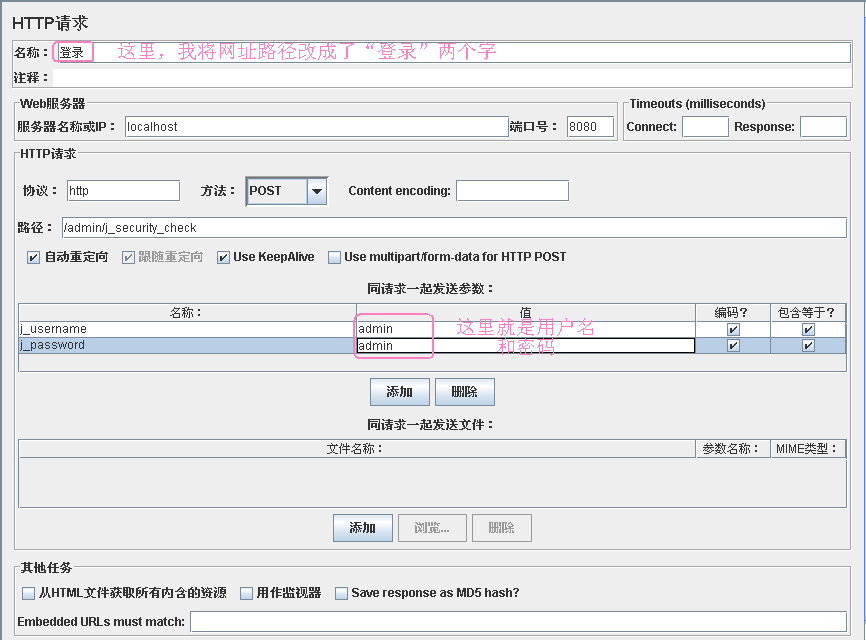866x640 pixels.
Task: Disable the Use KeepAlive checkbox
Action: [223, 257]
